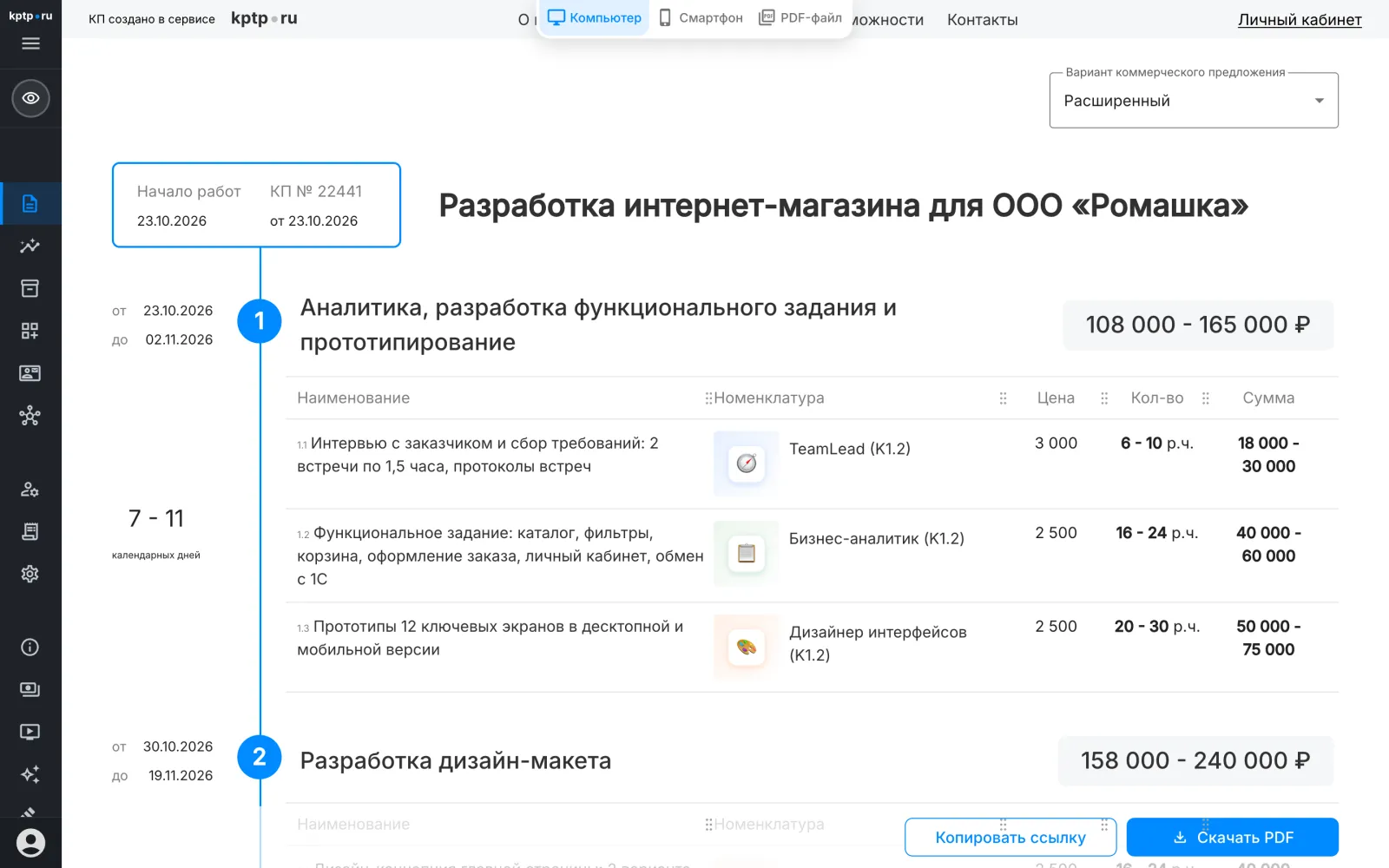Open the payment card sidebar icon
This screenshot has width=1389, height=868.
pyautogui.click(x=30, y=689)
